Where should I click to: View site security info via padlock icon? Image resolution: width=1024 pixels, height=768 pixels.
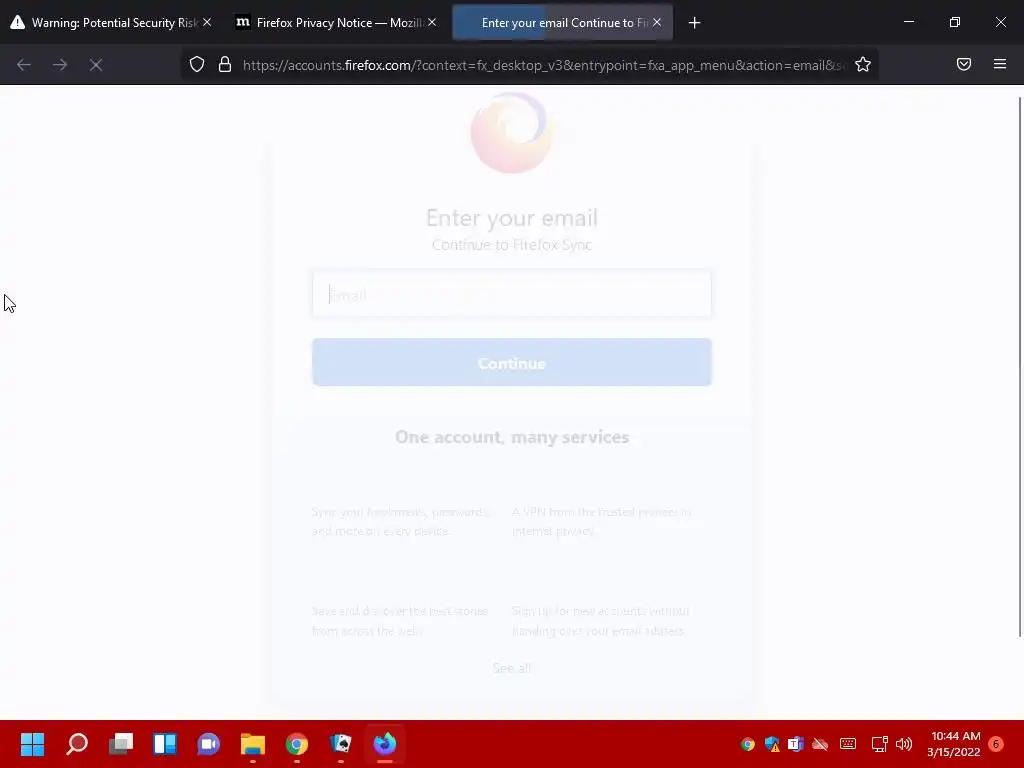[225, 65]
